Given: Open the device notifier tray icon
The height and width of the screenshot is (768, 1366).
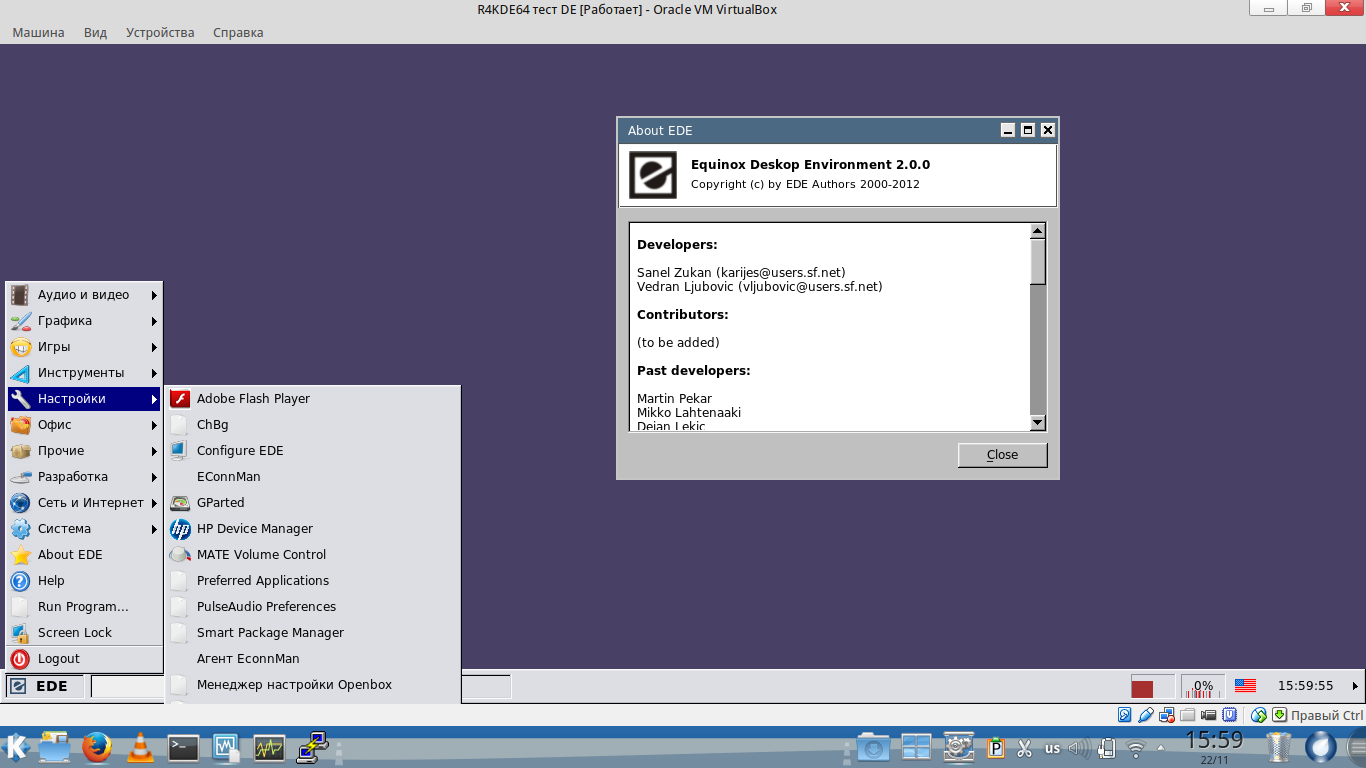Looking at the screenshot, I should pos(1107,747).
